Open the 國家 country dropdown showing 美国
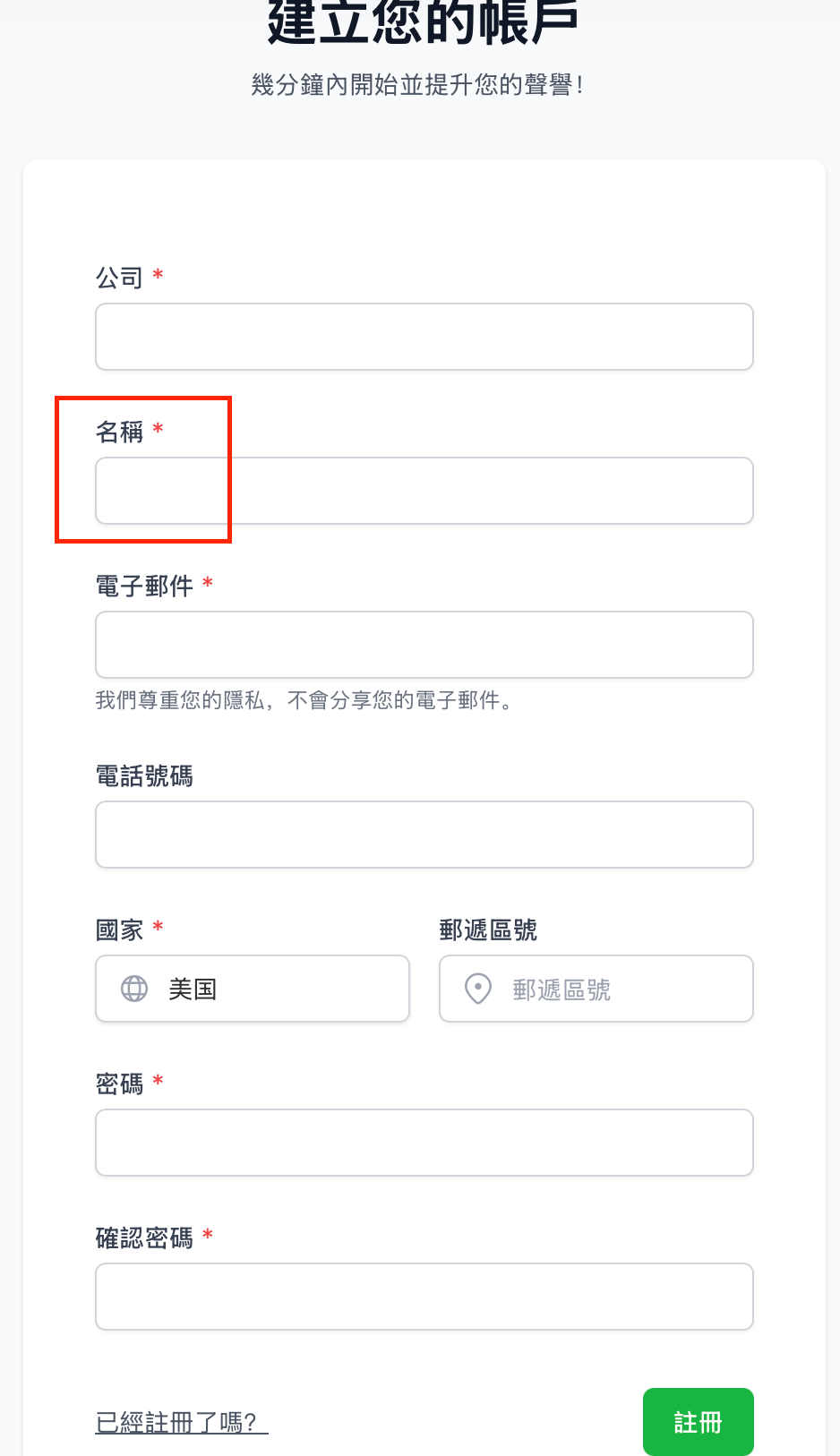The width and height of the screenshot is (840, 1456). [253, 989]
